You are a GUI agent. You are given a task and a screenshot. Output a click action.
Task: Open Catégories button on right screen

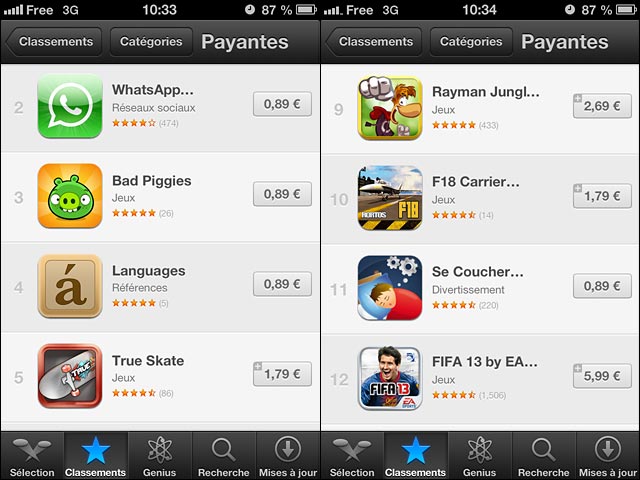coord(471,42)
